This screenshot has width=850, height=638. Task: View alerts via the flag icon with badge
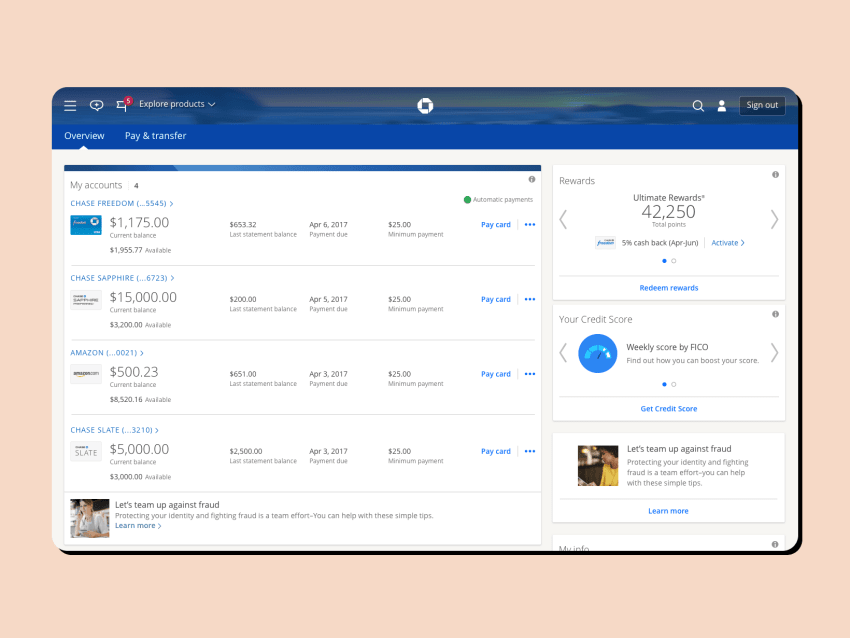click(121, 105)
